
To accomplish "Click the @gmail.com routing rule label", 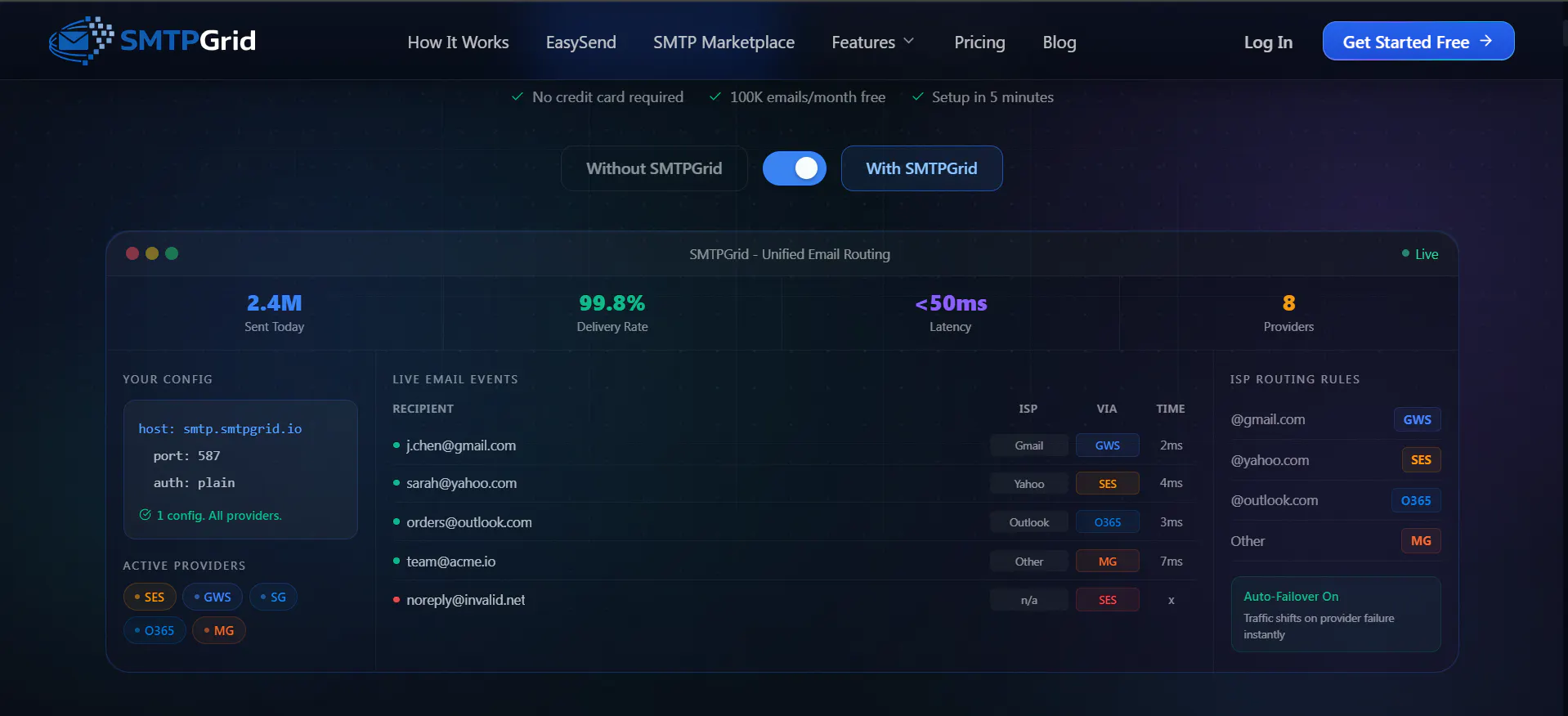I will (x=1268, y=419).
